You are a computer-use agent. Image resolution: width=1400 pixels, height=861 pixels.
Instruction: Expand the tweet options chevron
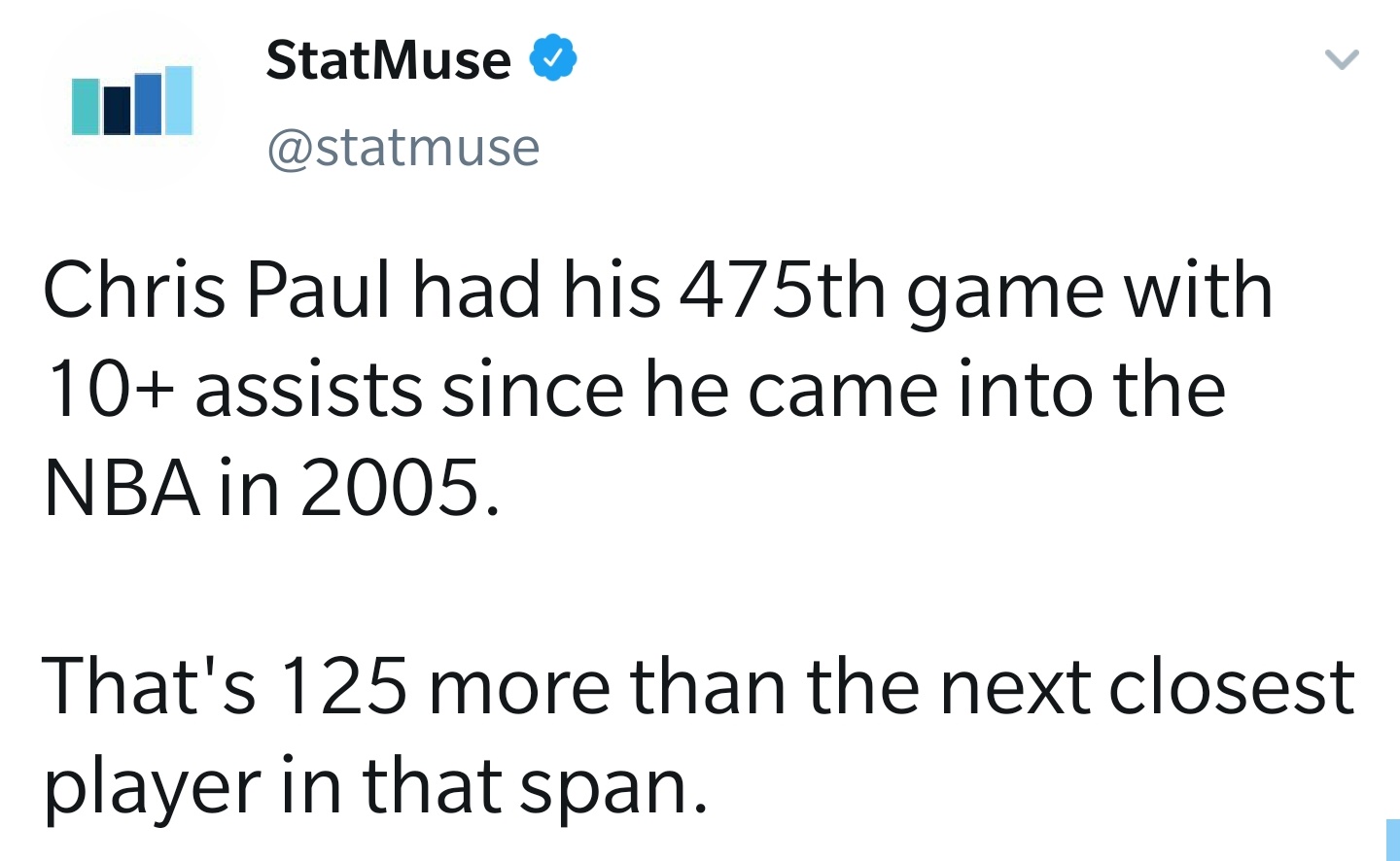(x=1342, y=59)
